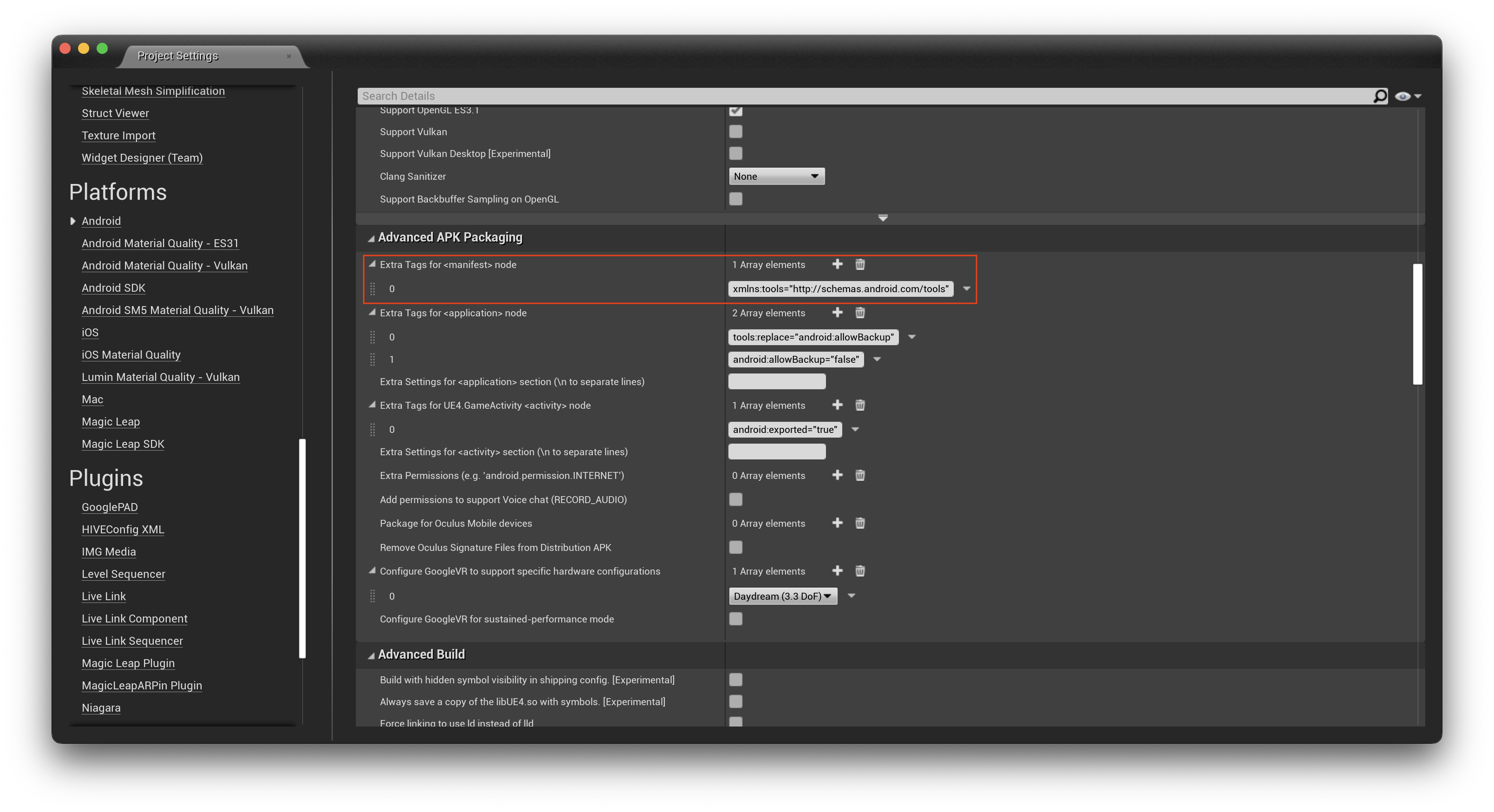This screenshot has width=1494, height=812.
Task: Add an Extra Permissions array element
Action: (x=837, y=475)
